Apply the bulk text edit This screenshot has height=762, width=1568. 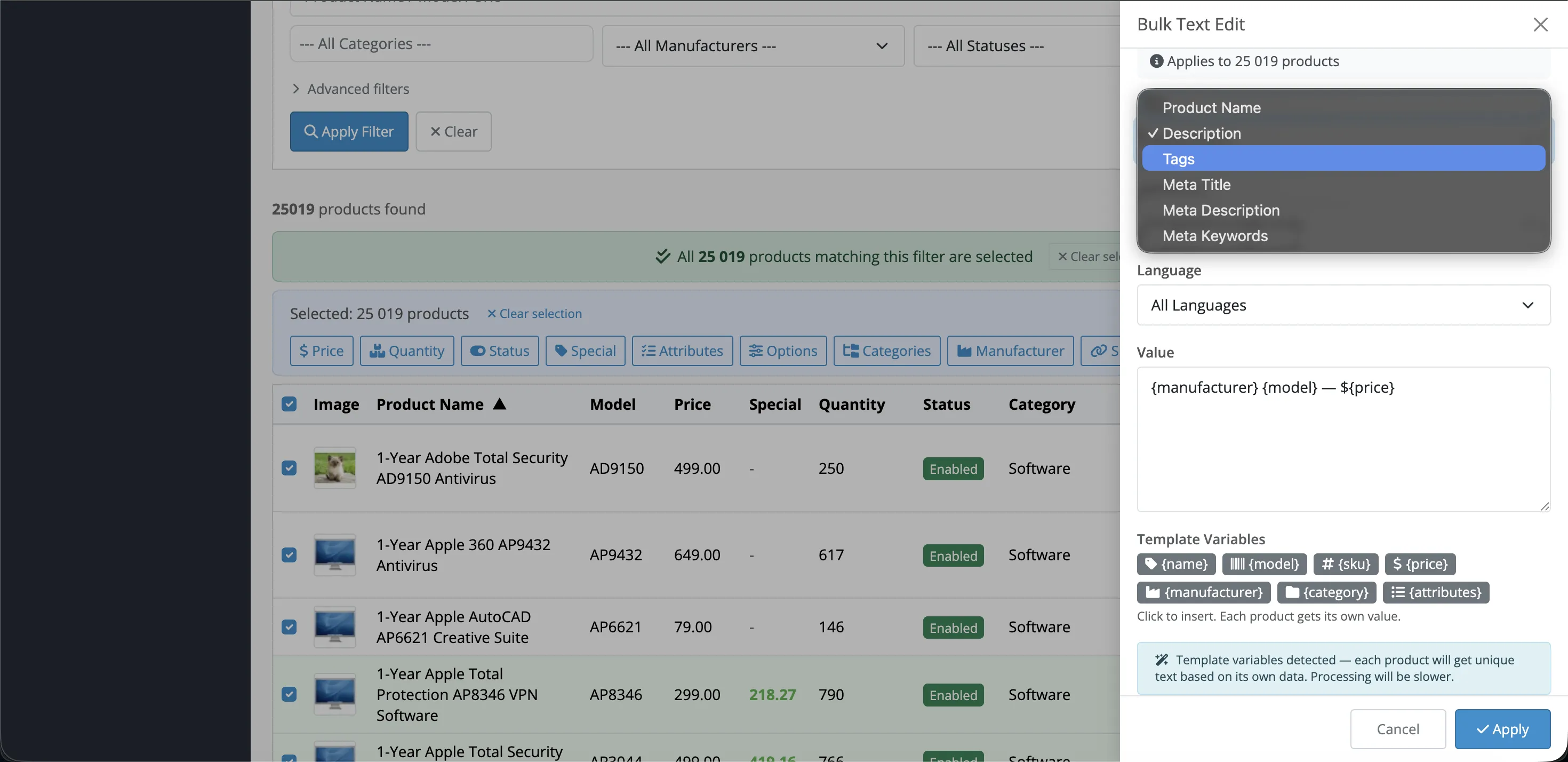click(1502, 729)
